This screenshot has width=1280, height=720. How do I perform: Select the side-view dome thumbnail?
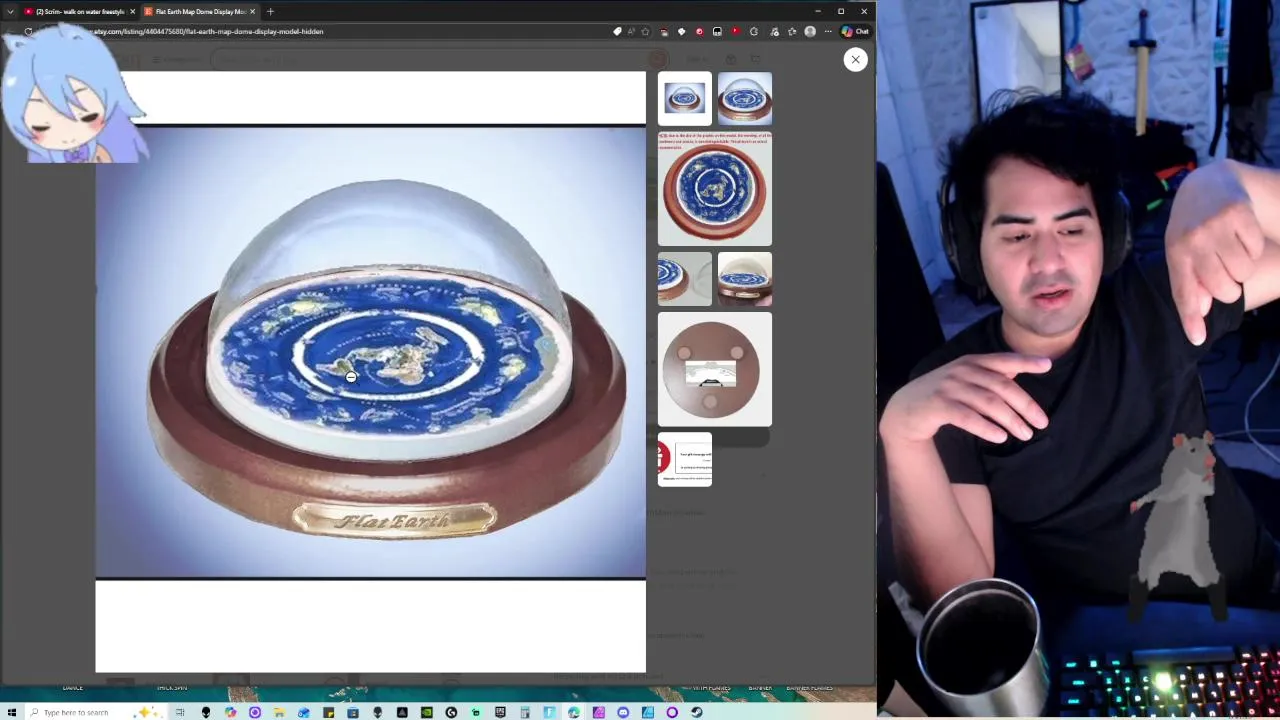tap(745, 279)
